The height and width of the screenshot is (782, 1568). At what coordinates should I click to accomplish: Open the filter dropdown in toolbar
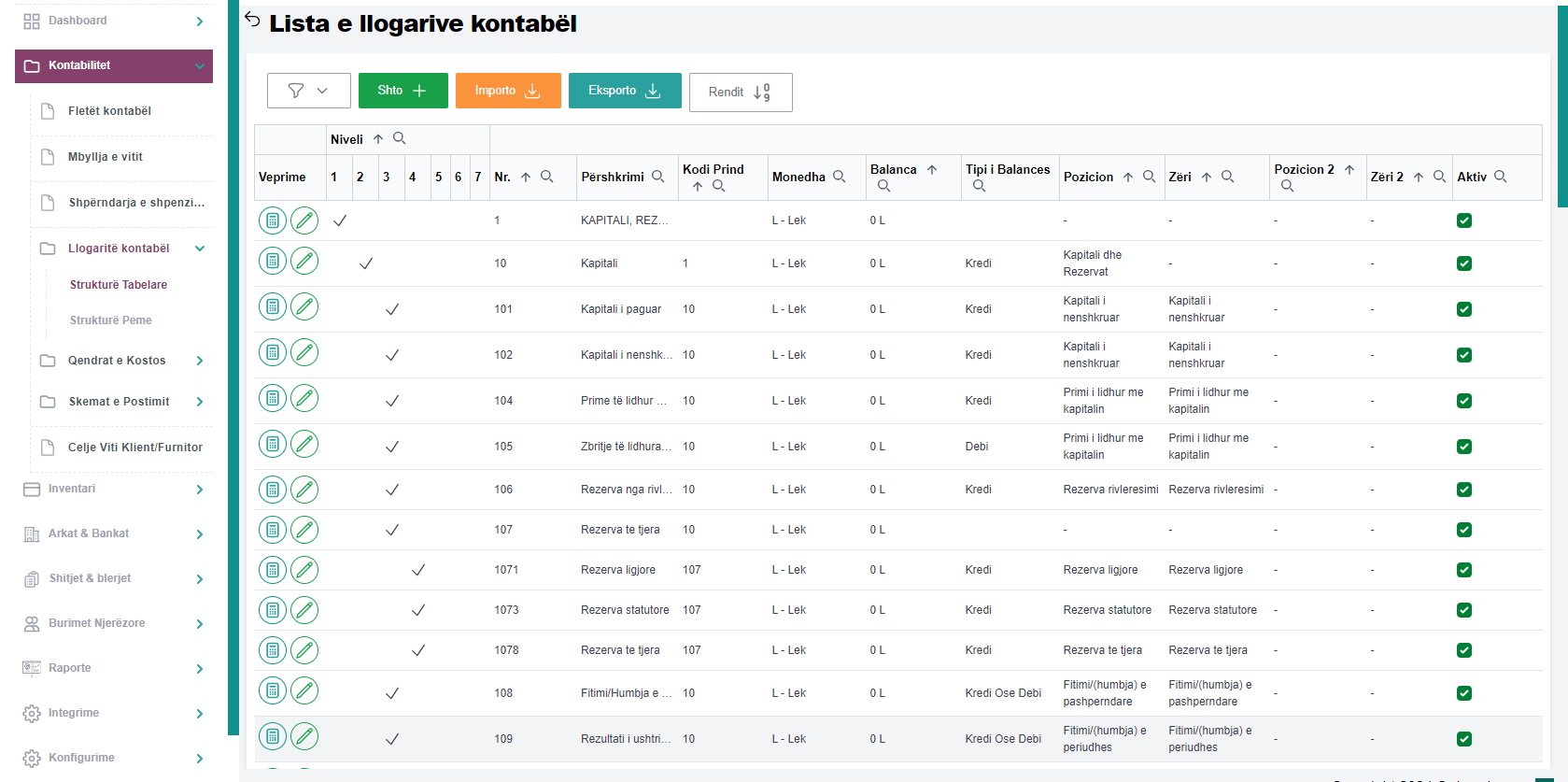(x=308, y=91)
